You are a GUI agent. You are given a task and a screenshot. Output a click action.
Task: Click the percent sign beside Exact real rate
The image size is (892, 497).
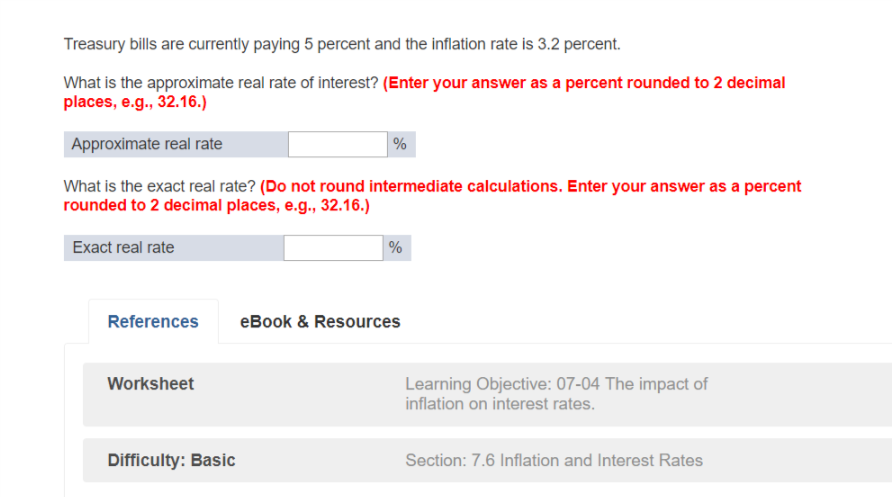tap(395, 248)
